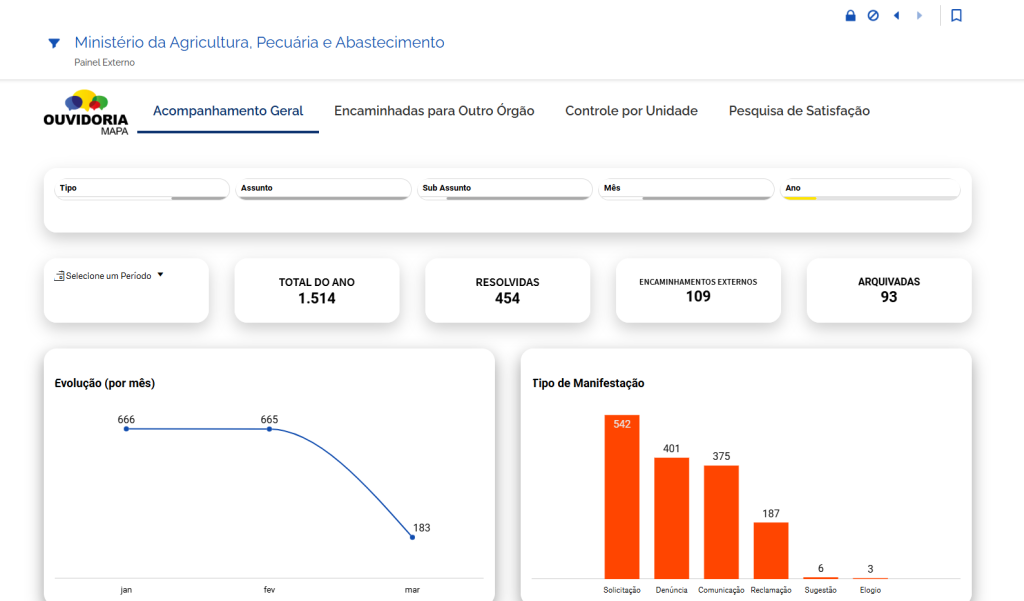Click the list icon beside Selecione um Período
1024x601 pixels.
click(x=60, y=275)
